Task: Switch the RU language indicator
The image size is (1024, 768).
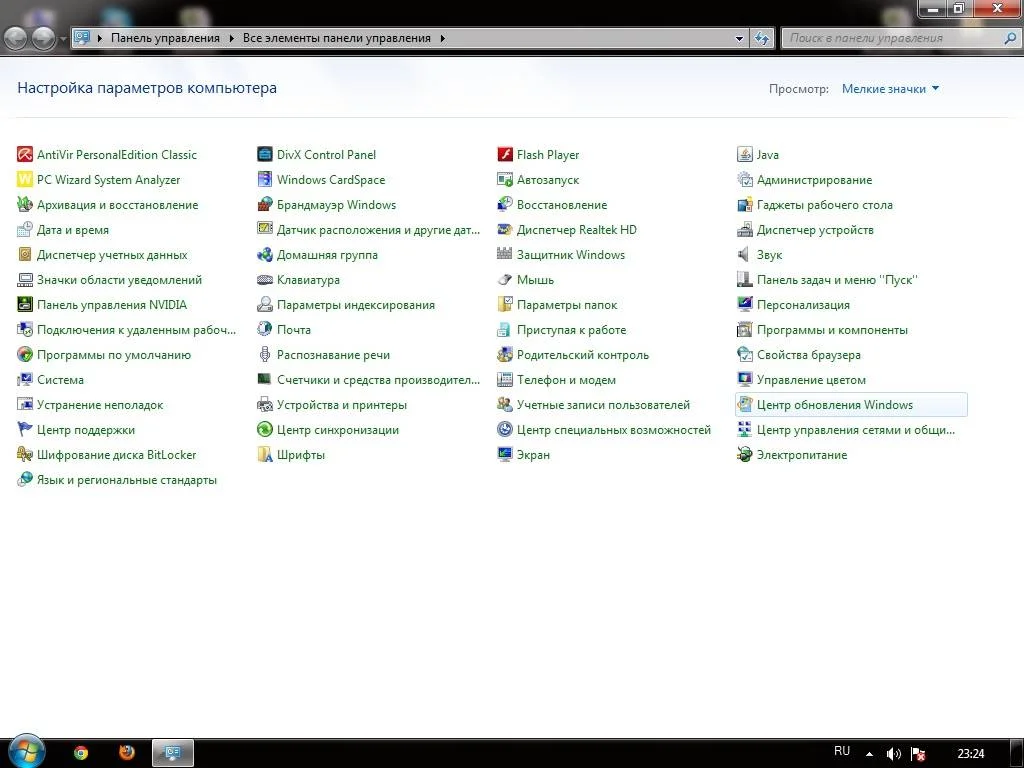Action: pos(842,751)
